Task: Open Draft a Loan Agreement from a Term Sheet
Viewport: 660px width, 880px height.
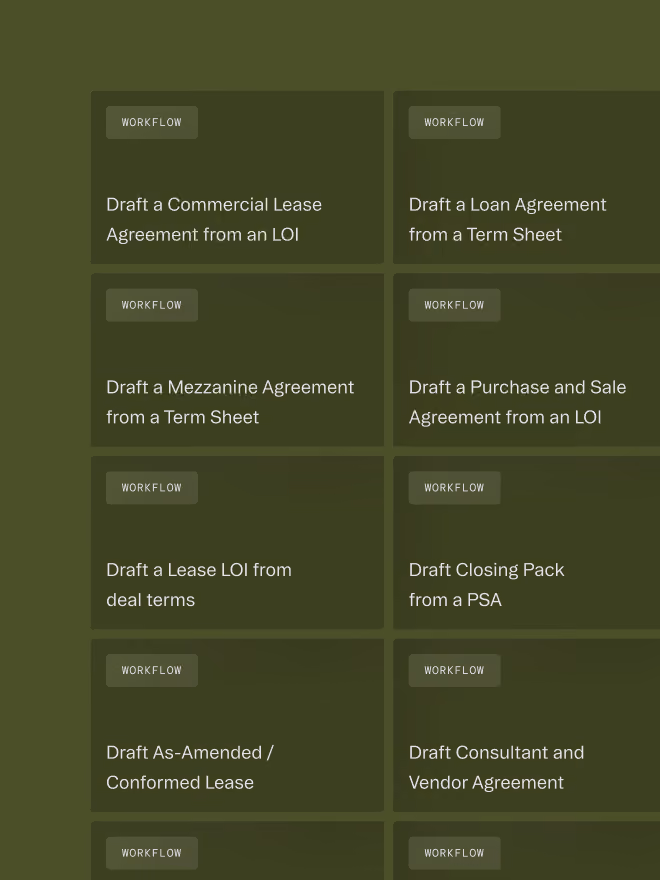Action: (526, 177)
